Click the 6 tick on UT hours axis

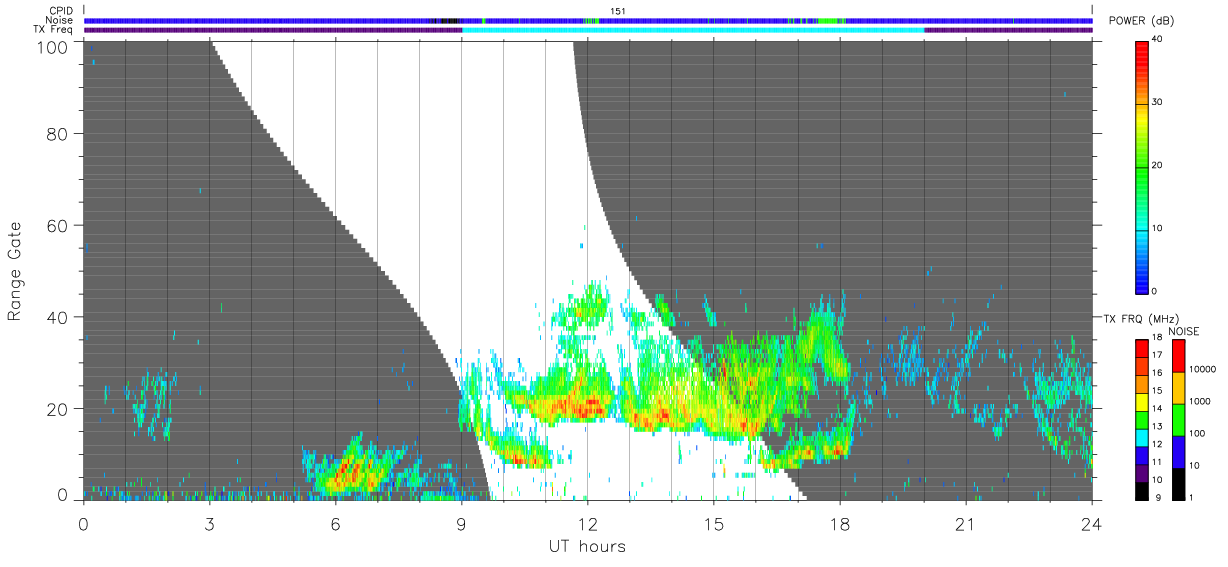point(335,524)
